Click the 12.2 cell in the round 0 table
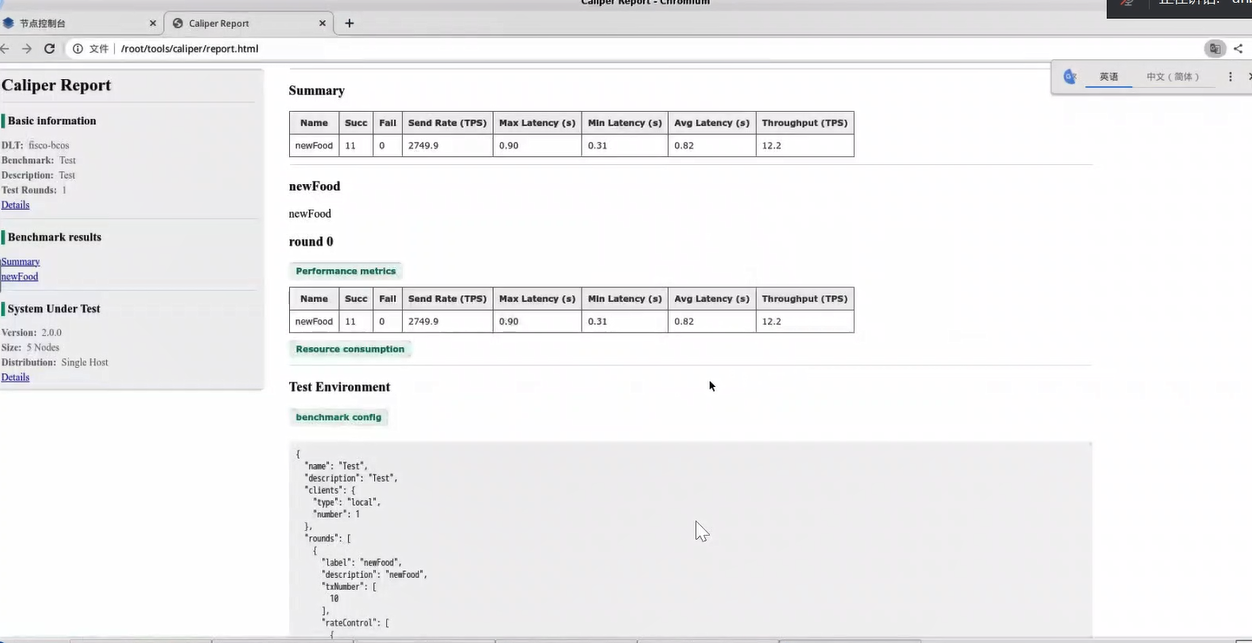The width and height of the screenshot is (1252, 643). pos(804,322)
